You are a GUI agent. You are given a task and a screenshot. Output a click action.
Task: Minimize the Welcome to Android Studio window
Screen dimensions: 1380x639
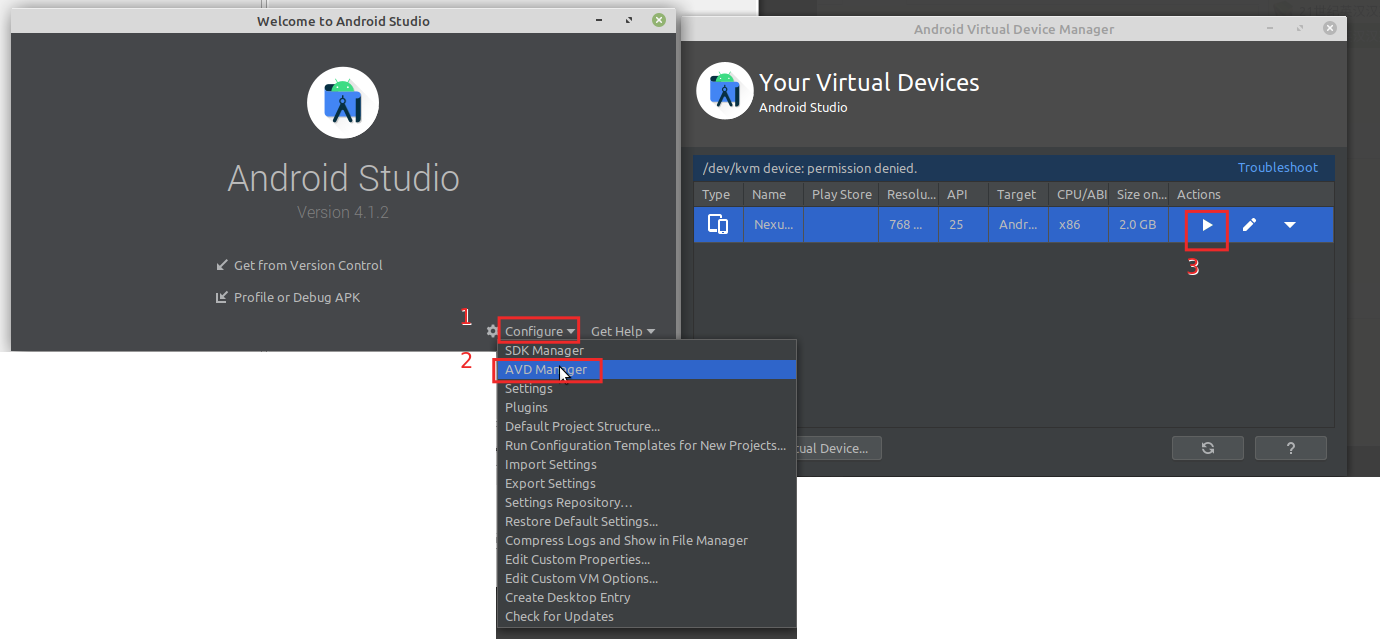pos(598,21)
